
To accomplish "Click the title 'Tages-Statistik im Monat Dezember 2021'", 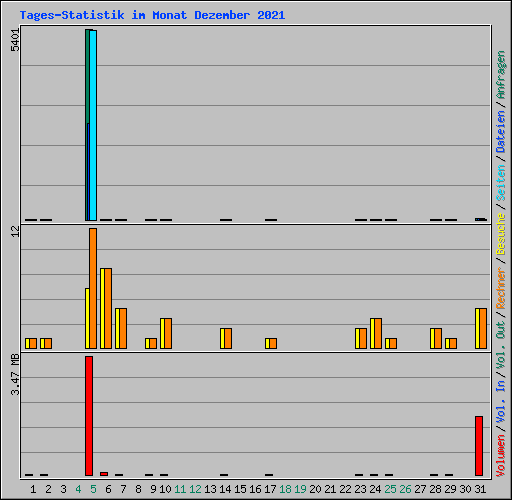I will point(152,15).
